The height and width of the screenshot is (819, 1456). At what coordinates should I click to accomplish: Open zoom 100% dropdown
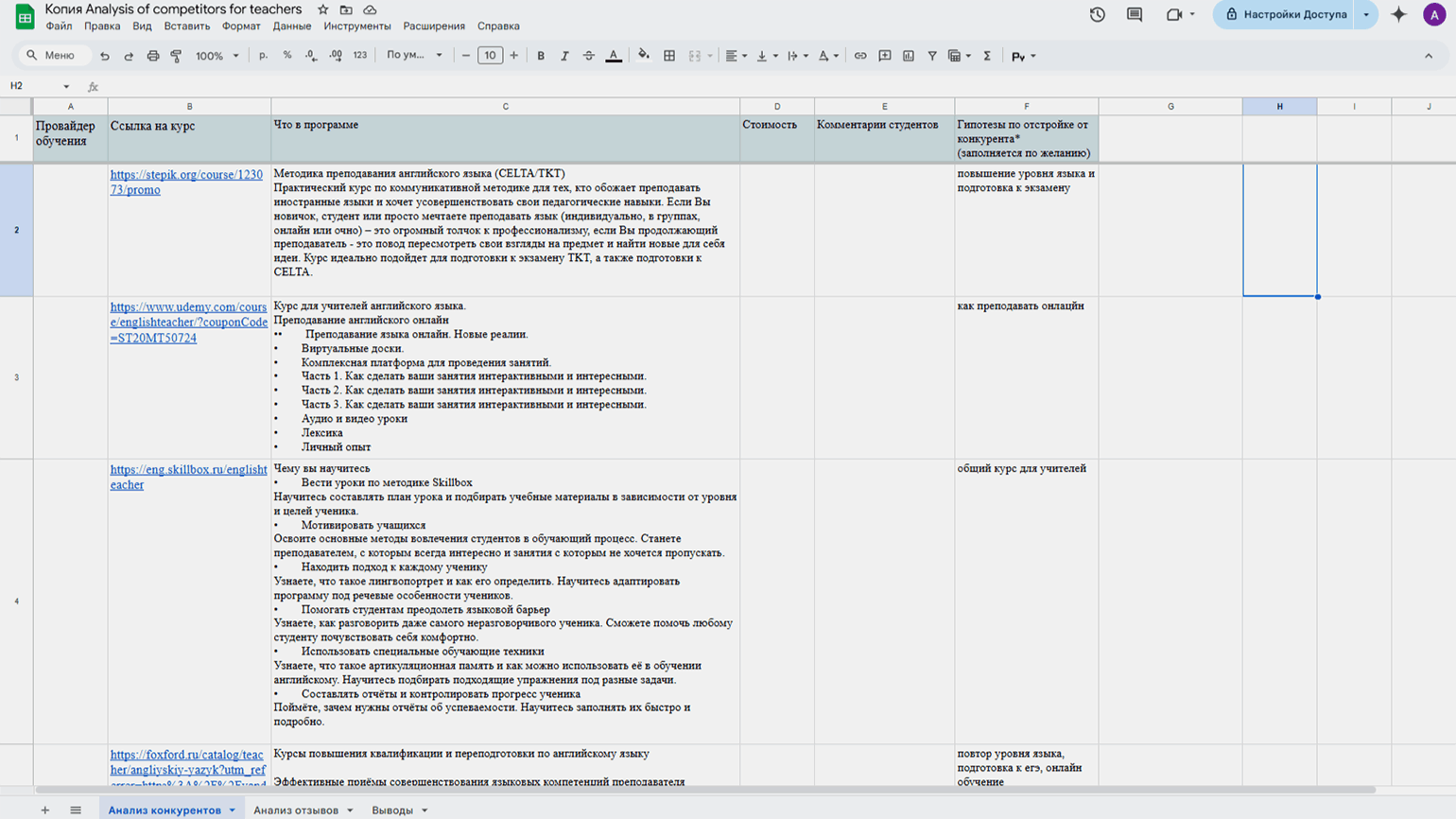[217, 56]
